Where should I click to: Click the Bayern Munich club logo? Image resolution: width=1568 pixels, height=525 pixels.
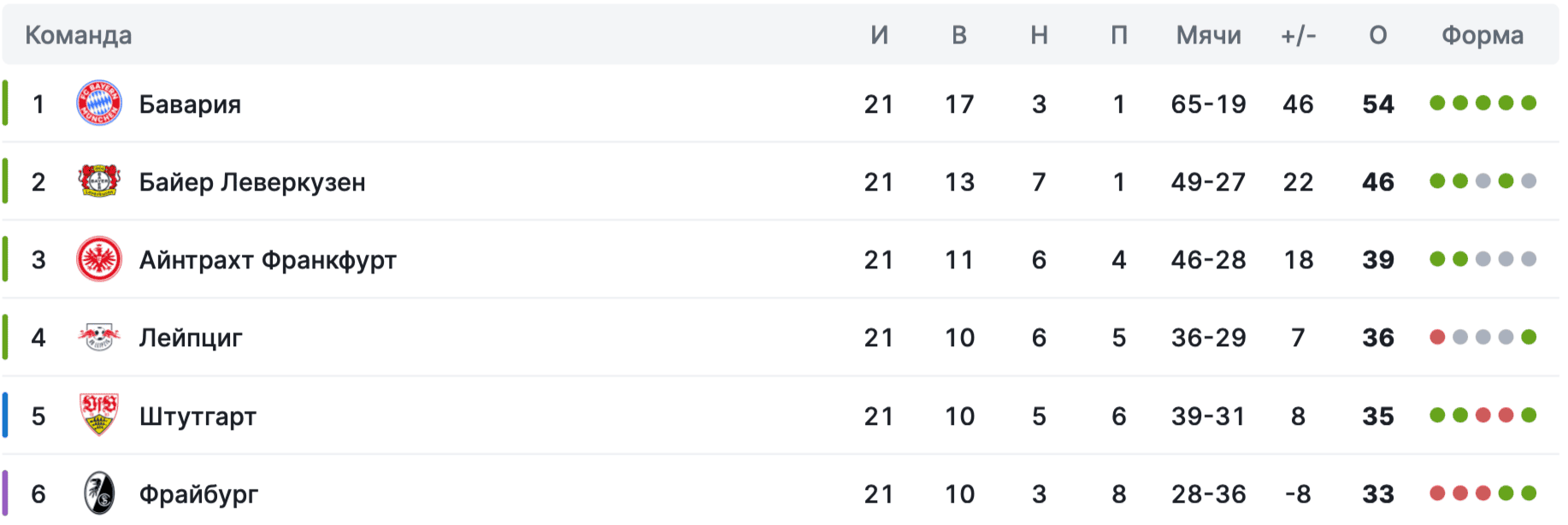[x=99, y=103]
